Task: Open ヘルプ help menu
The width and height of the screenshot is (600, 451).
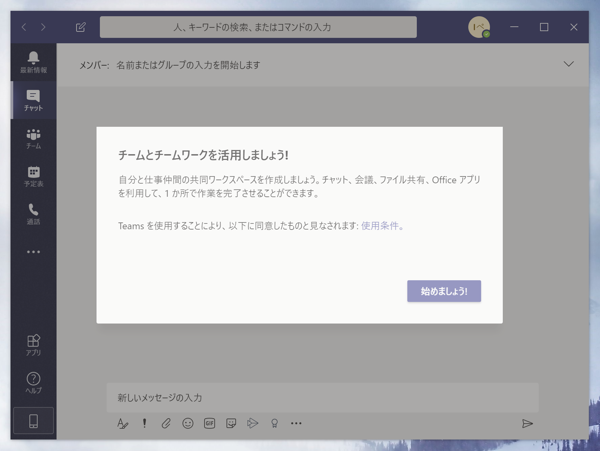Action: [x=33, y=383]
